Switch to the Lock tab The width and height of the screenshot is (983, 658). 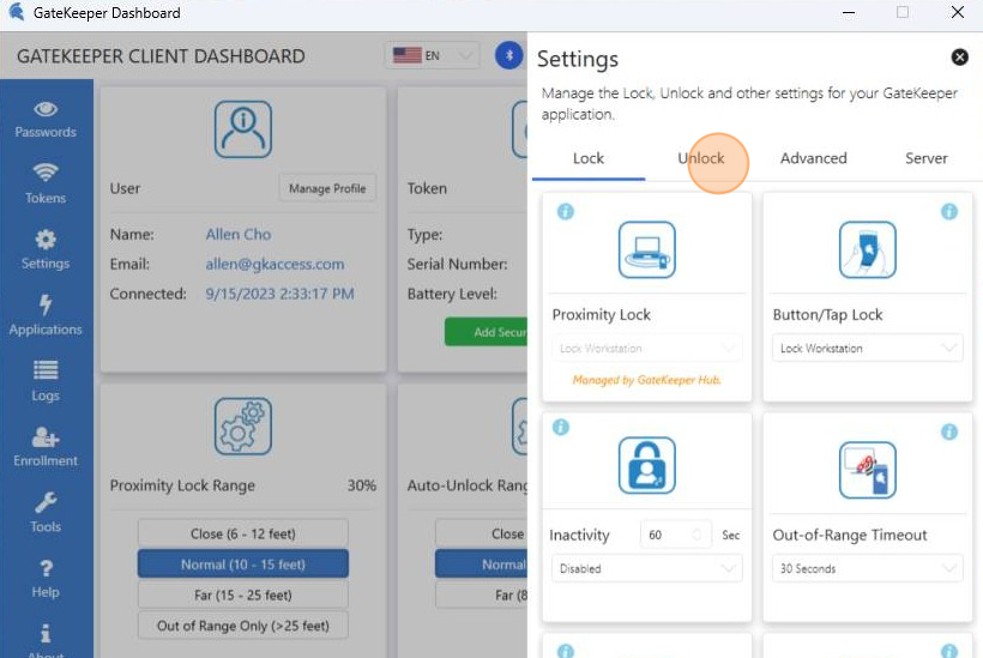588,159
